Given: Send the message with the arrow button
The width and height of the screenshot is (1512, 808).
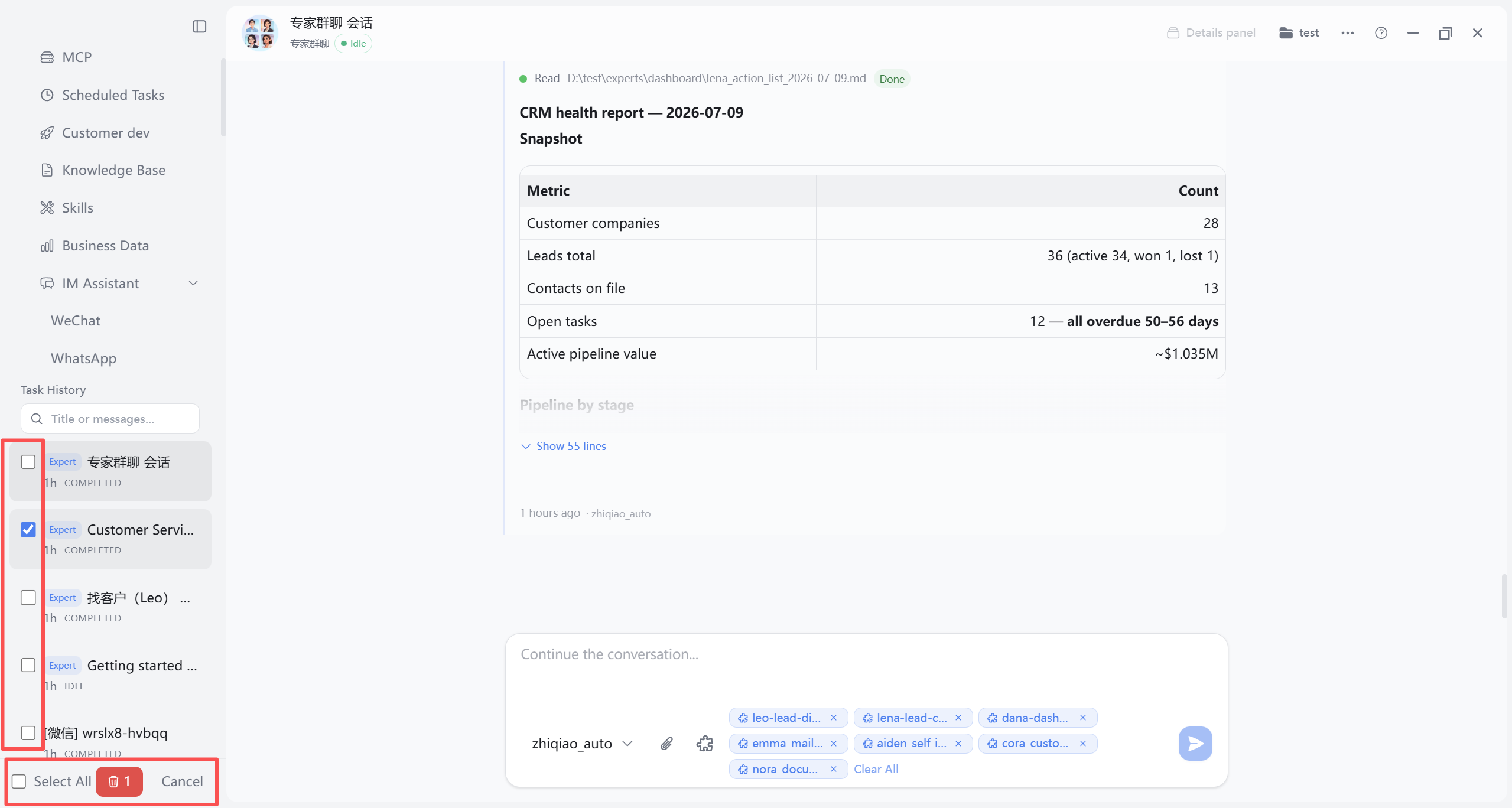Looking at the screenshot, I should pos(1195,744).
